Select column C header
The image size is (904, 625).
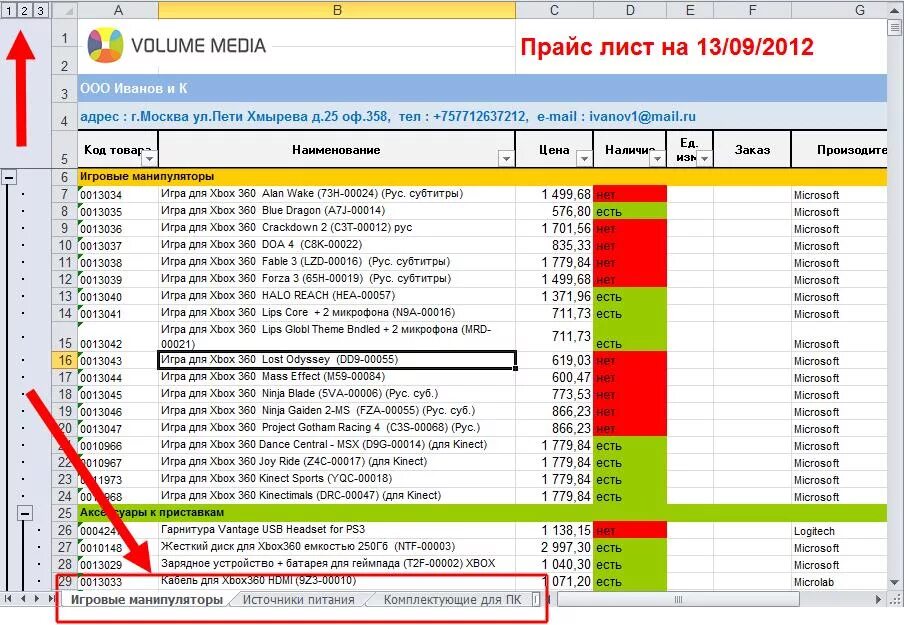coord(554,10)
